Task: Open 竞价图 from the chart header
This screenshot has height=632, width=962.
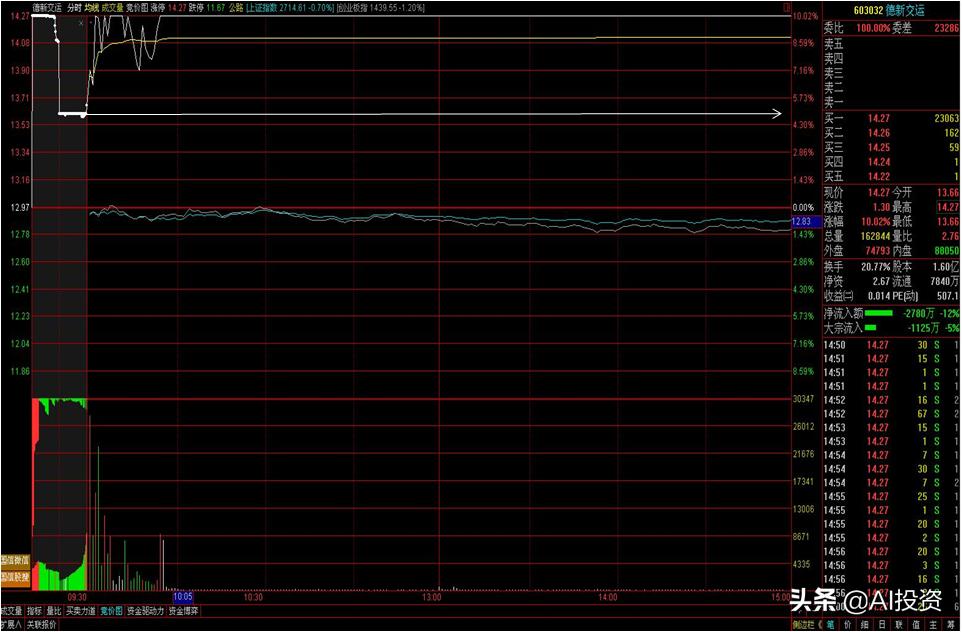Action: (137, 8)
